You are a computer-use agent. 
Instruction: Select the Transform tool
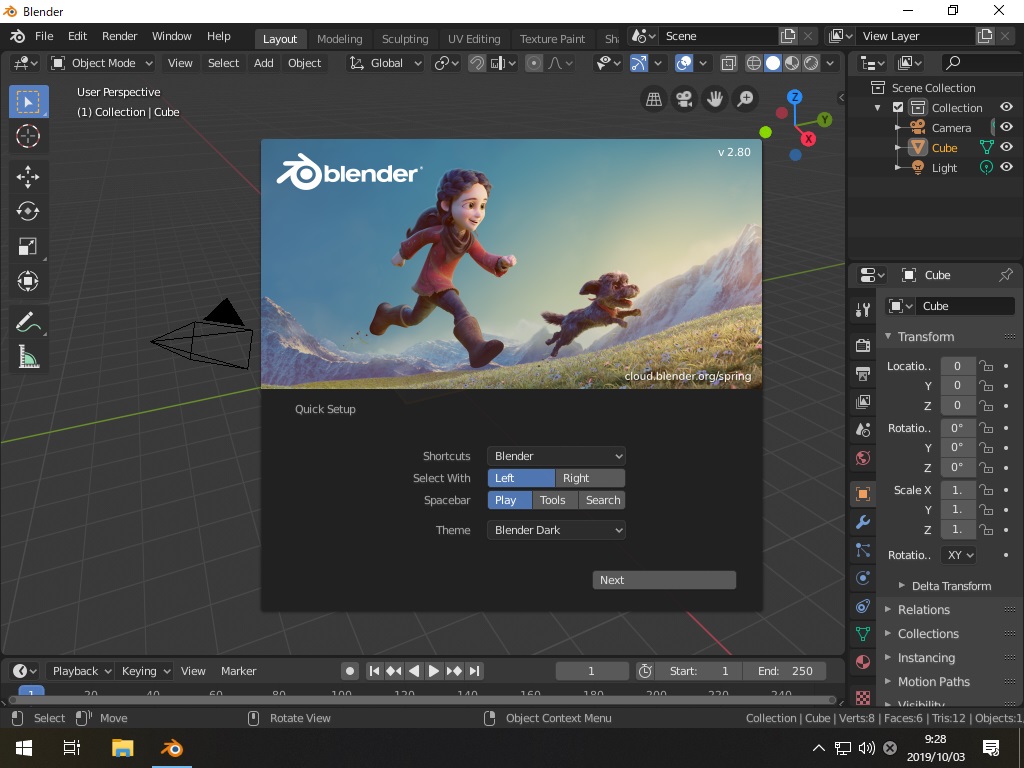pyautogui.click(x=28, y=281)
